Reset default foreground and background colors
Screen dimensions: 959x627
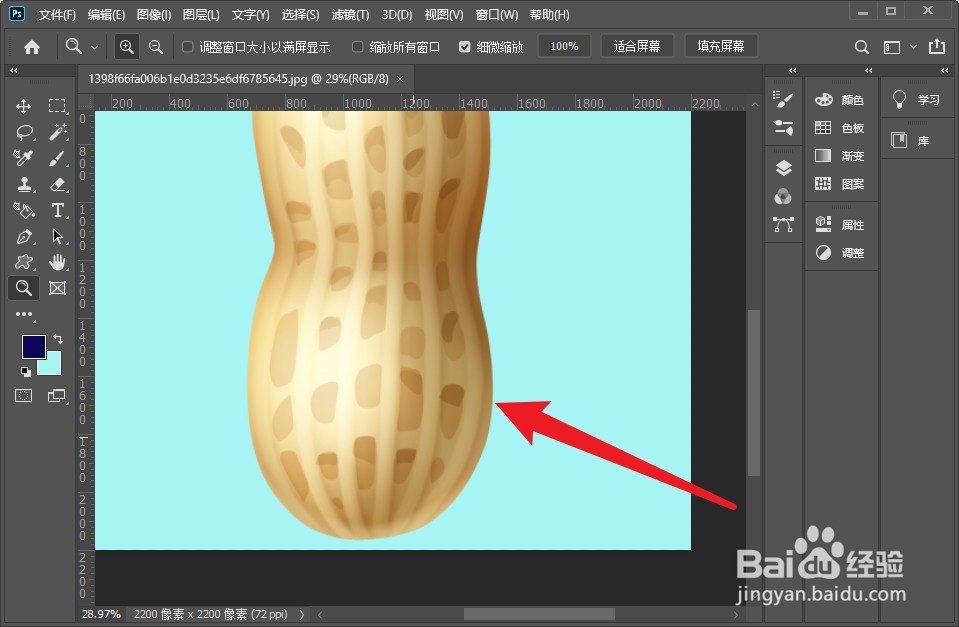(x=26, y=371)
